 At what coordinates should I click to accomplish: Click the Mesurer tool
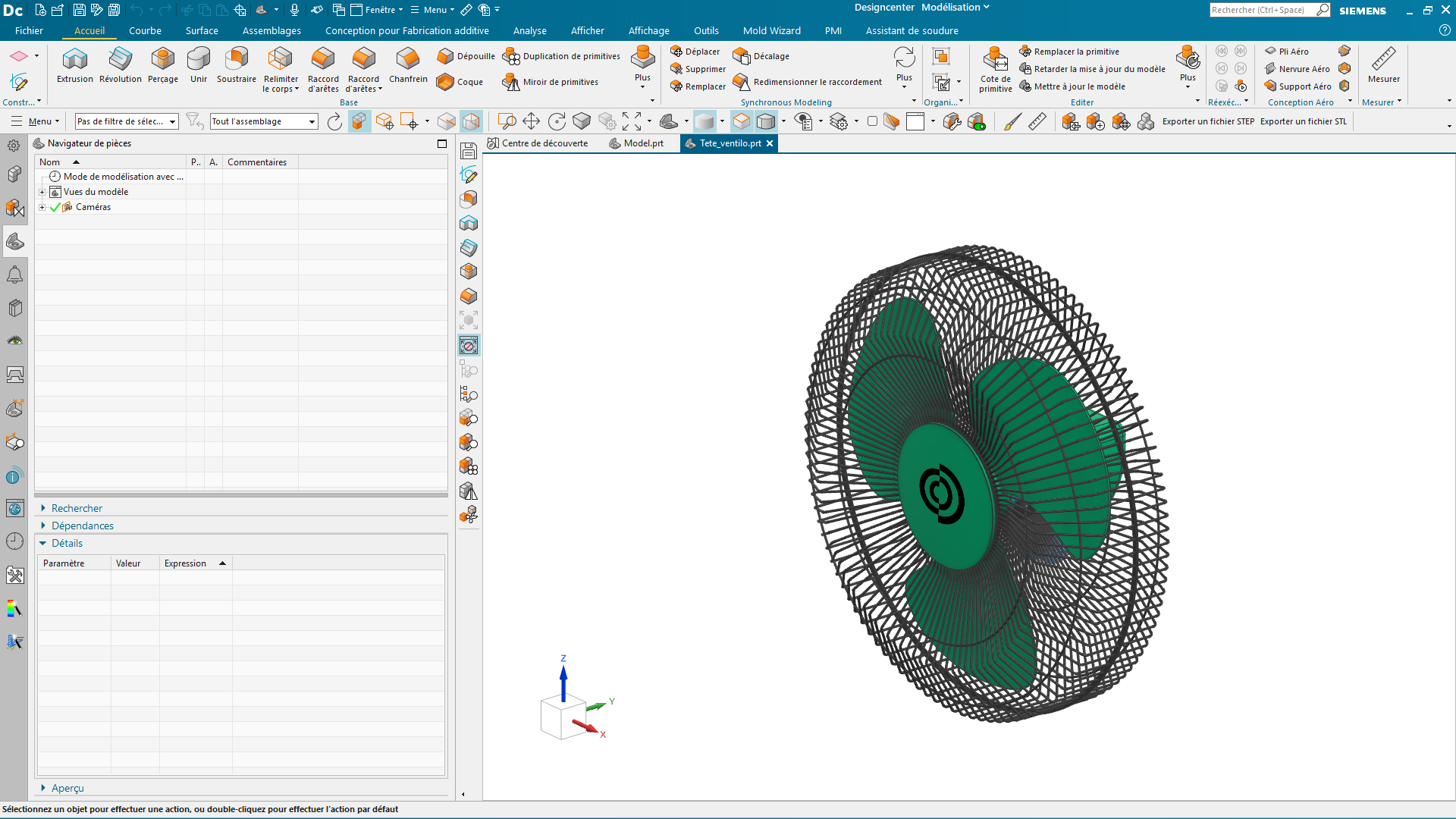(x=1384, y=64)
